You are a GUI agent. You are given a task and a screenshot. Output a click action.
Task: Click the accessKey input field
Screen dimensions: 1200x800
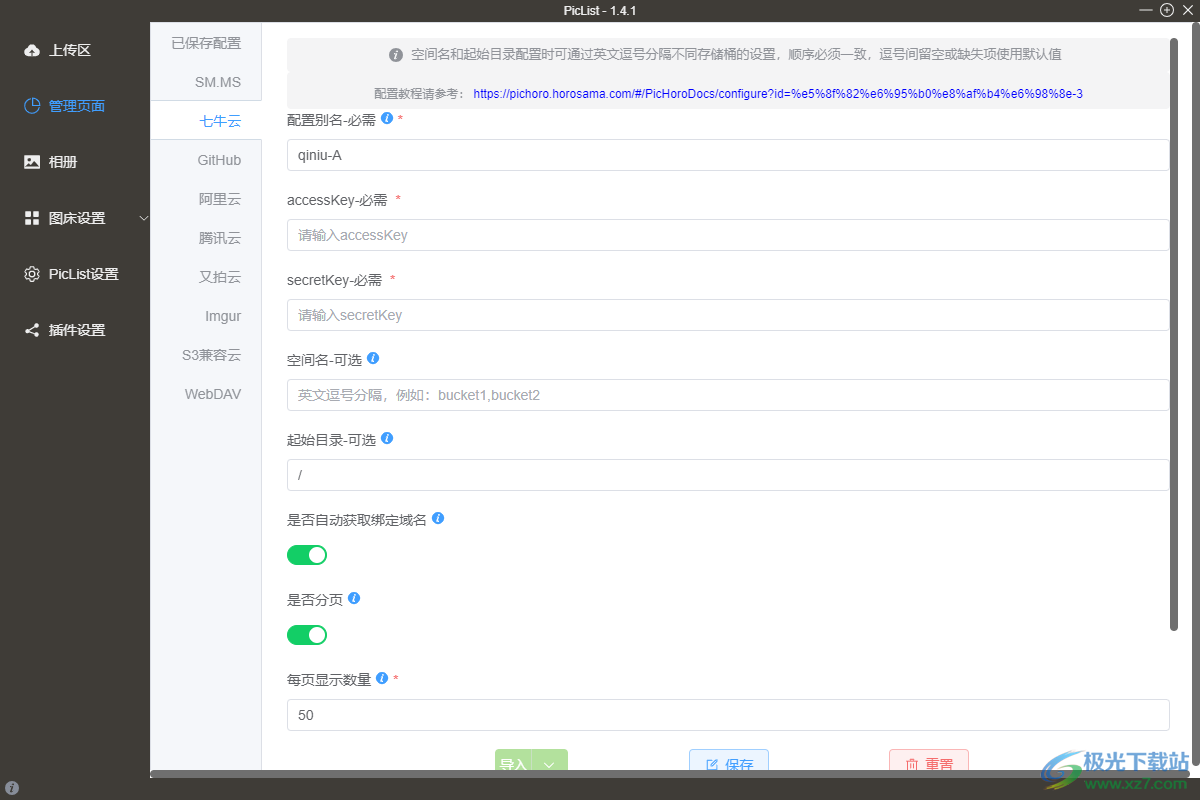[x=728, y=235]
